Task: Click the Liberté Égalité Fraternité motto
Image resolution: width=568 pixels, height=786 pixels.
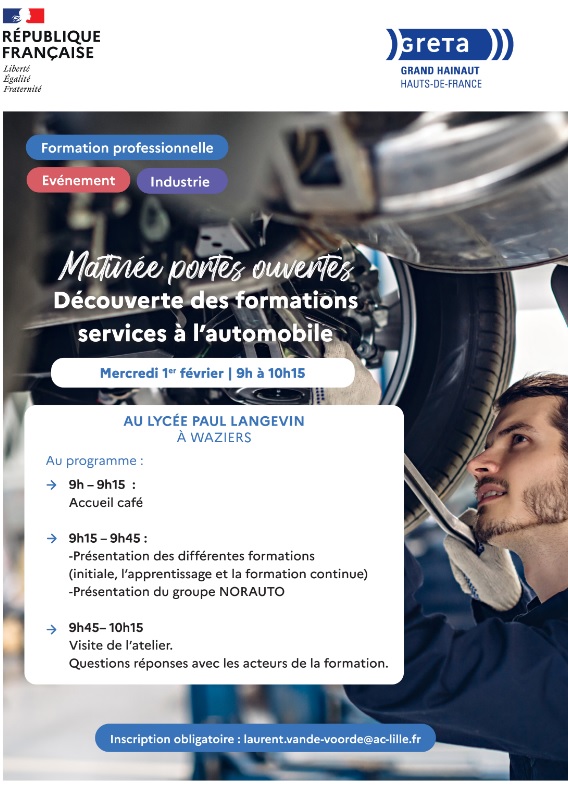Action: click(22, 79)
